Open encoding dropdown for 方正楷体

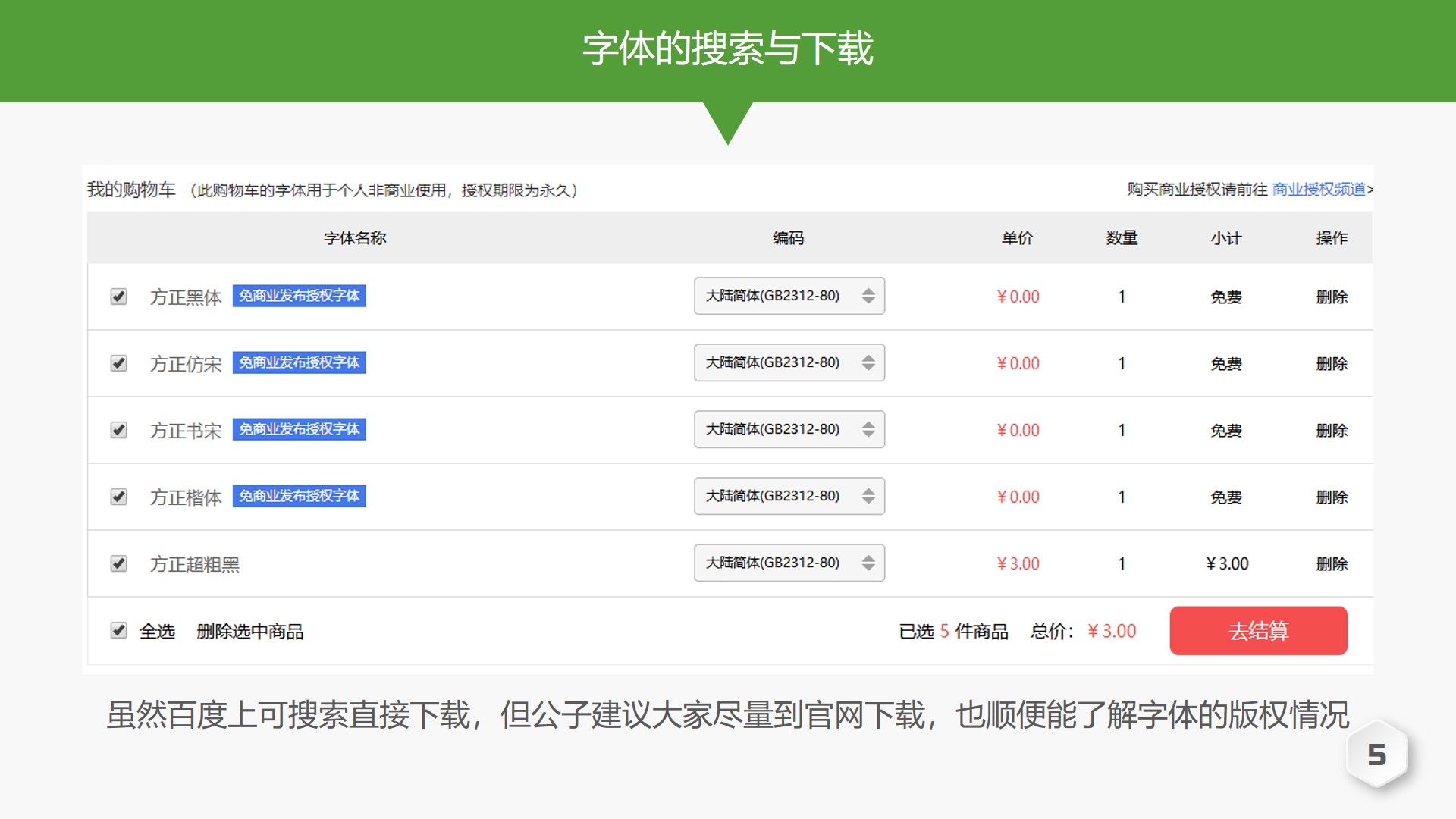[x=789, y=496]
